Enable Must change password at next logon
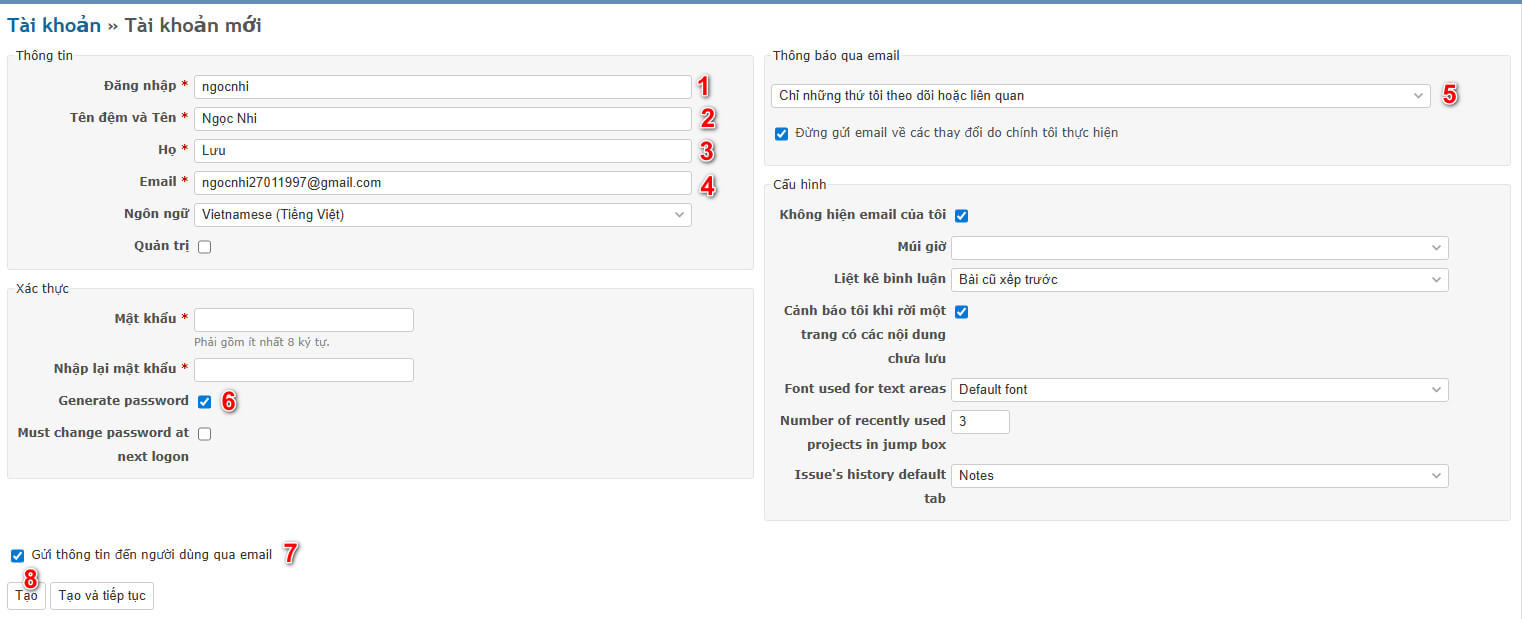The height and width of the screenshot is (619, 1522). click(x=205, y=434)
